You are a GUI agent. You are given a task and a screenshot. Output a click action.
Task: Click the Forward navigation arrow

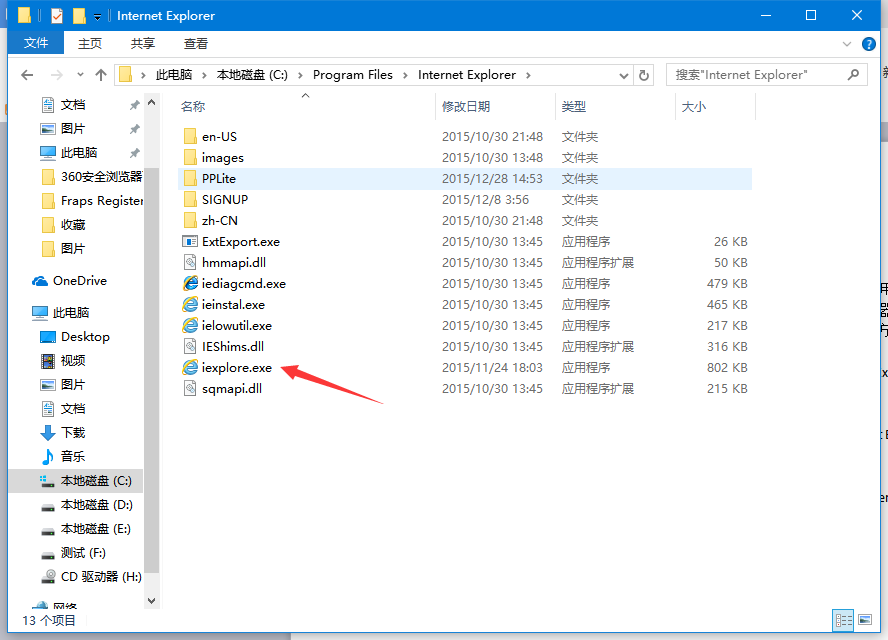click(x=57, y=75)
